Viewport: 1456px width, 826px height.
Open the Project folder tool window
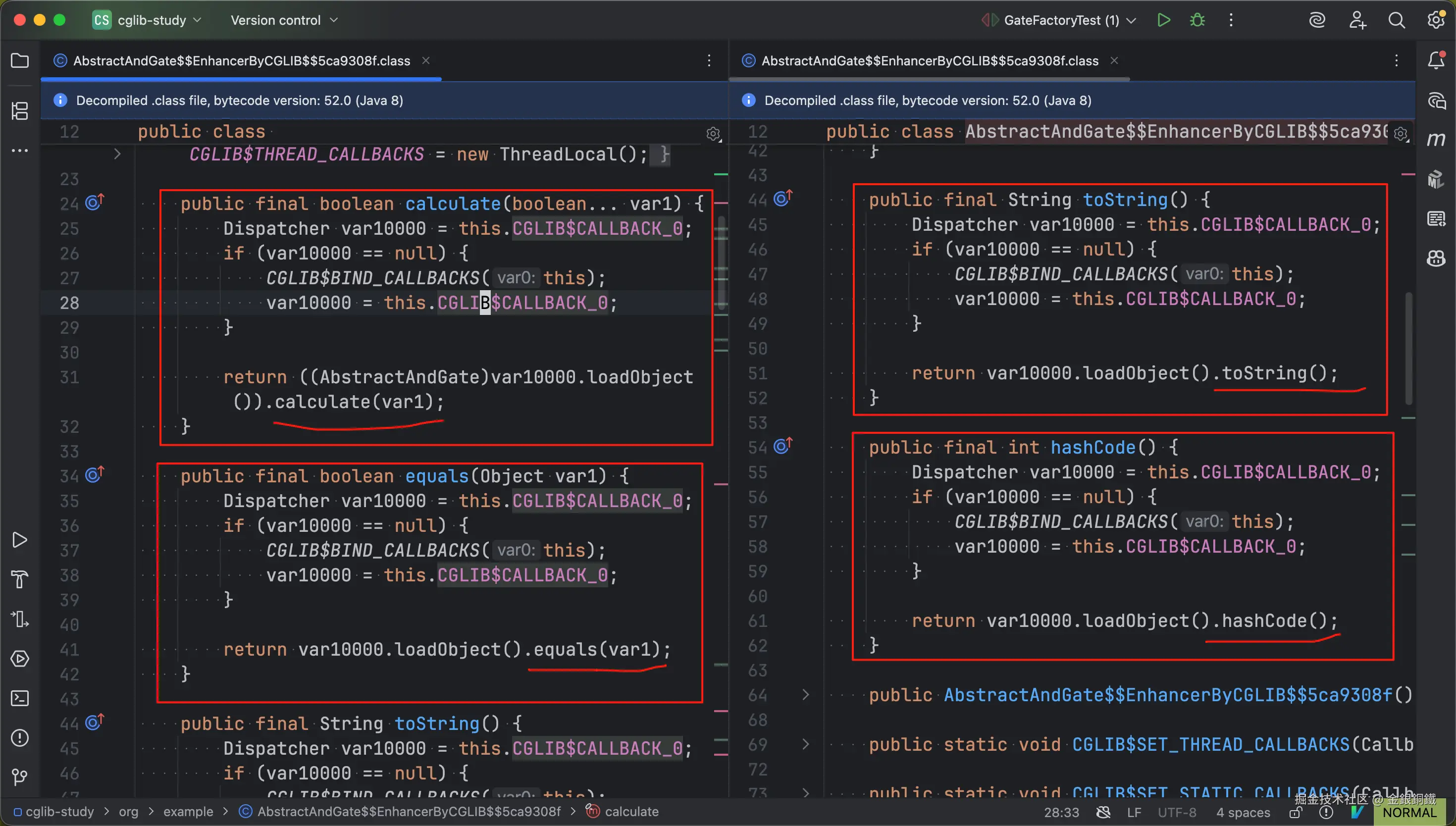pyautogui.click(x=20, y=60)
